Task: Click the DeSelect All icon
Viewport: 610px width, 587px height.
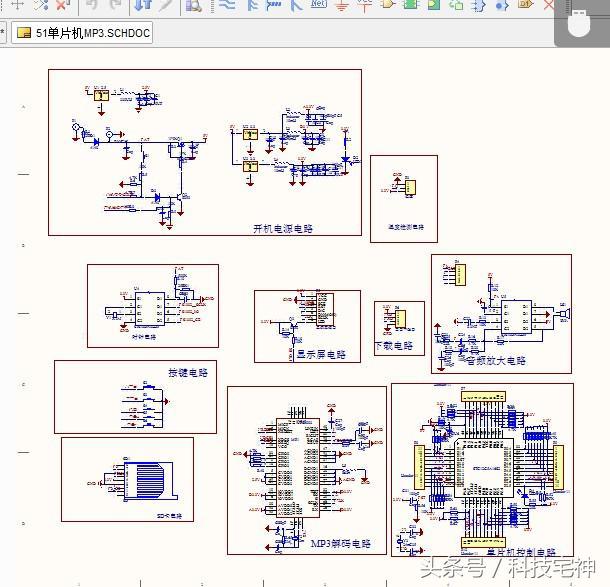Action: (40, 5)
